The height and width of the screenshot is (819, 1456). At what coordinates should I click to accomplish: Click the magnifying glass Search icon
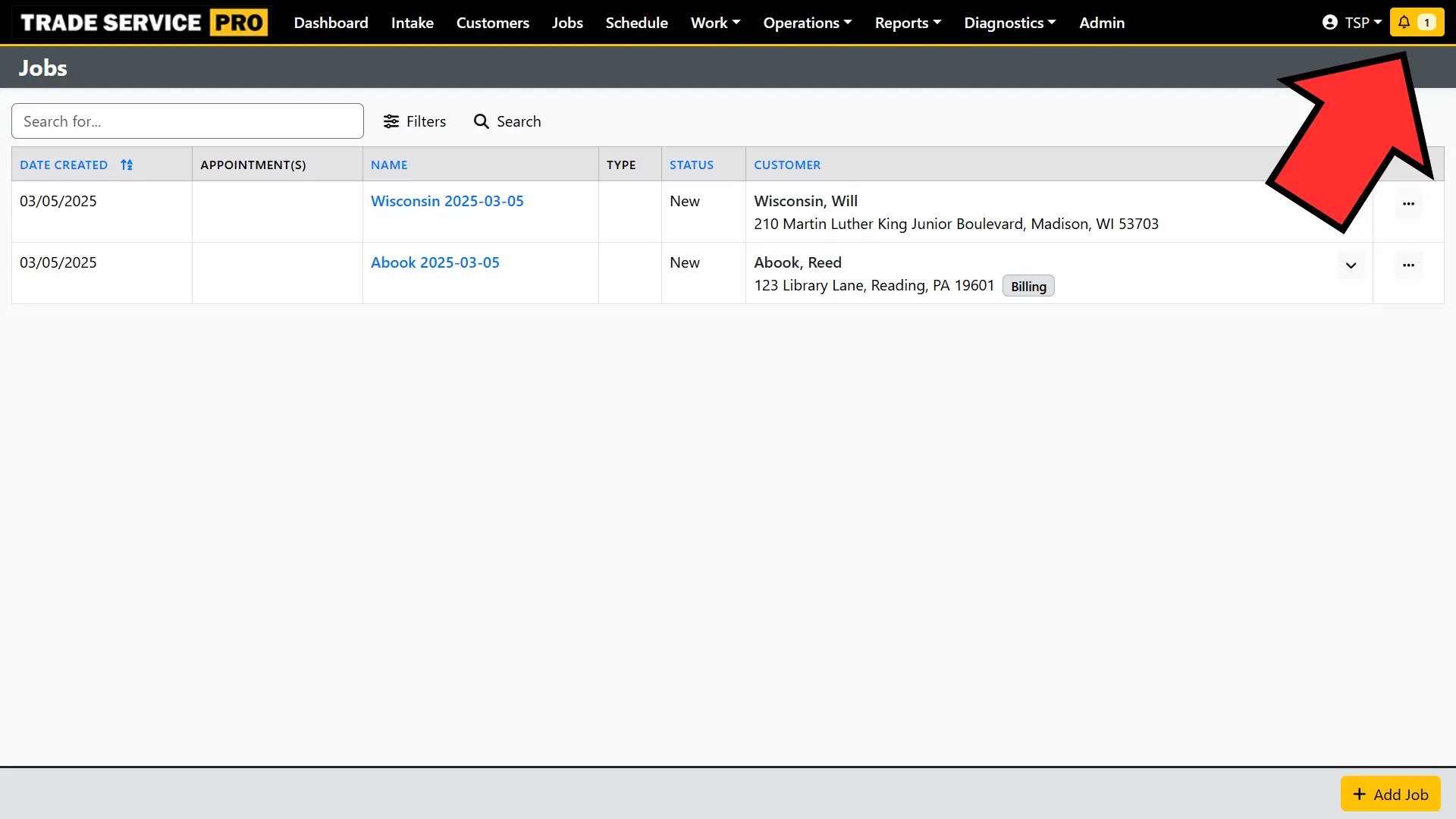[x=482, y=121]
